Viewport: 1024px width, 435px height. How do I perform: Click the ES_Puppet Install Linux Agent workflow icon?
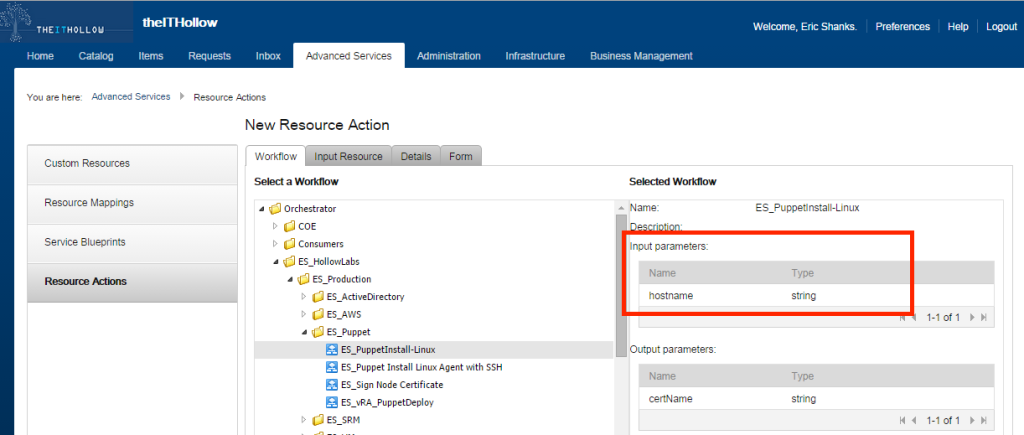pos(332,367)
